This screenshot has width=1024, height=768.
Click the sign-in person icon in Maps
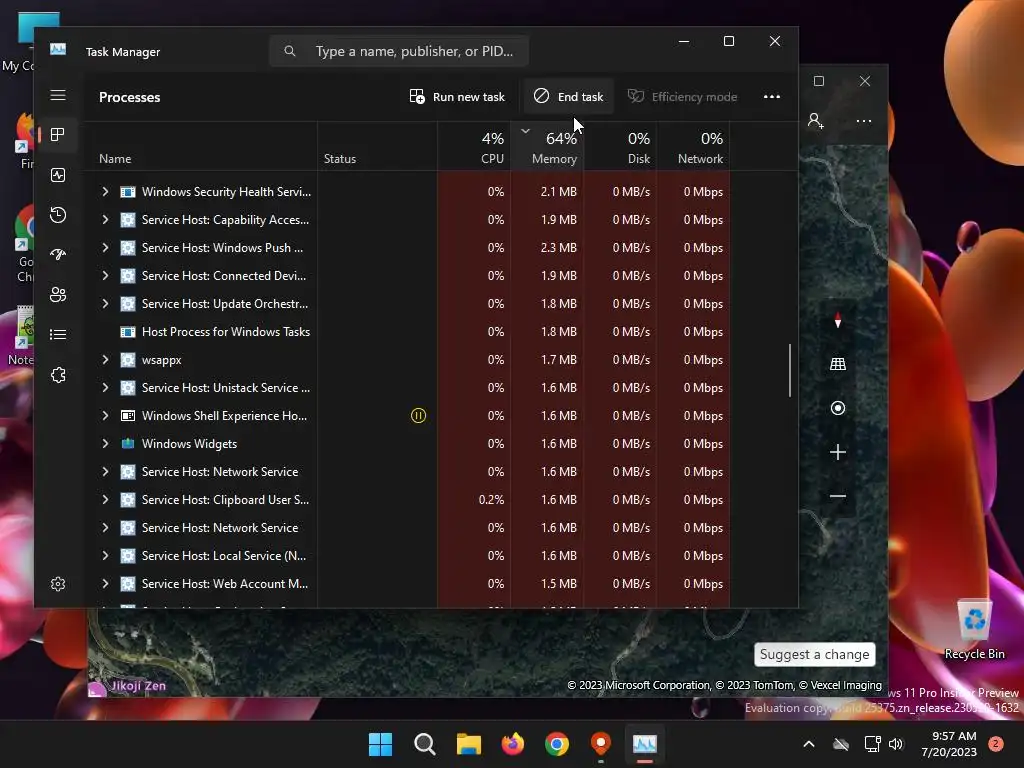tap(816, 121)
